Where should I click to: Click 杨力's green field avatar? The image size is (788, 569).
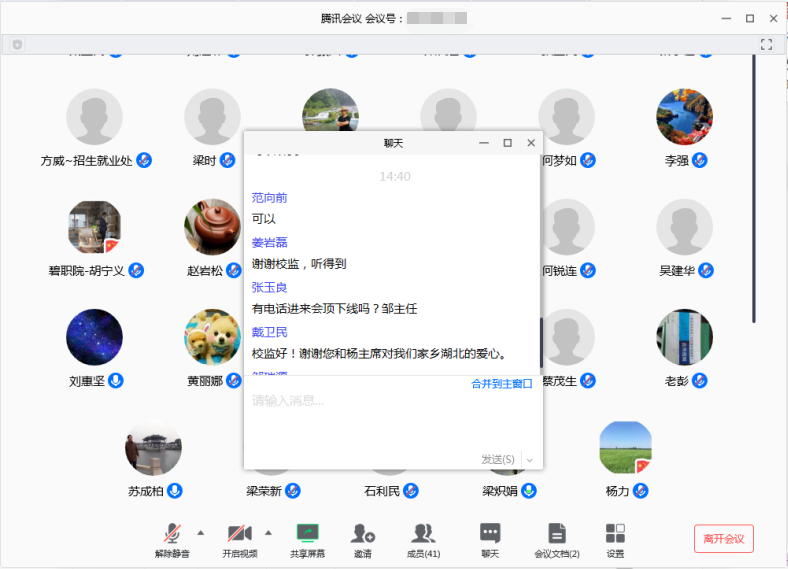coord(626,447)
